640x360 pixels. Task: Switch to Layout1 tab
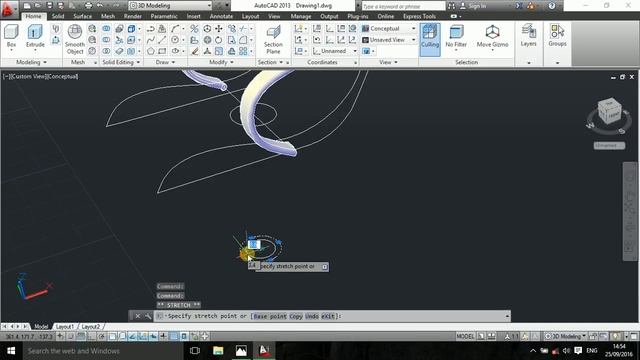point(65,327)
